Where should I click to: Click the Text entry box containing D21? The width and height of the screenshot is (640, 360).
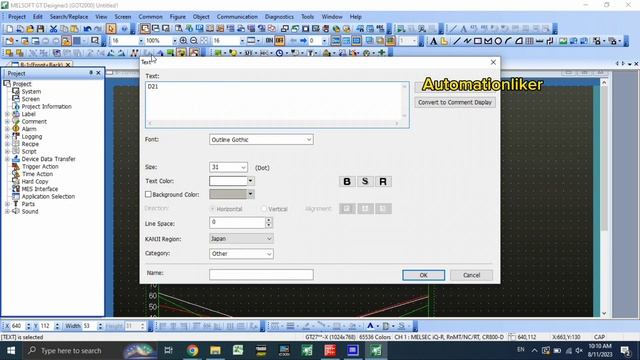277,104
